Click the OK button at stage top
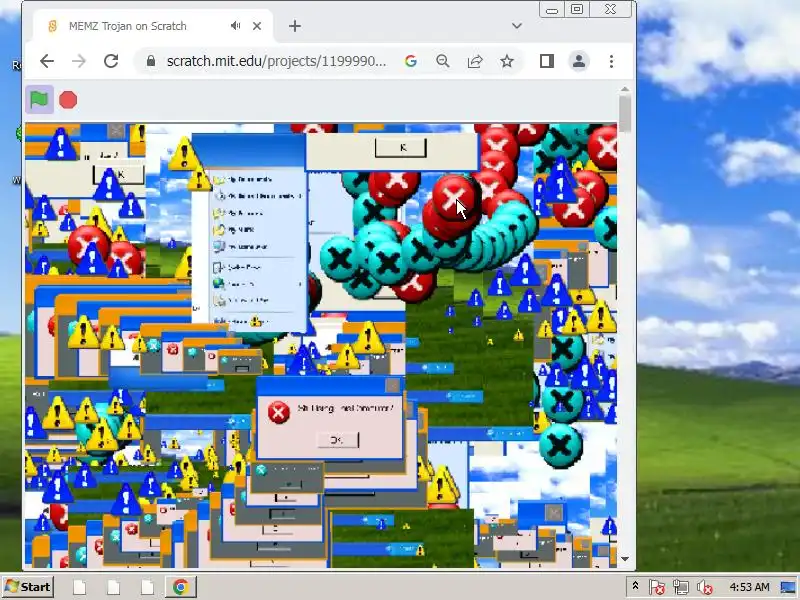 tap(401, 148)
